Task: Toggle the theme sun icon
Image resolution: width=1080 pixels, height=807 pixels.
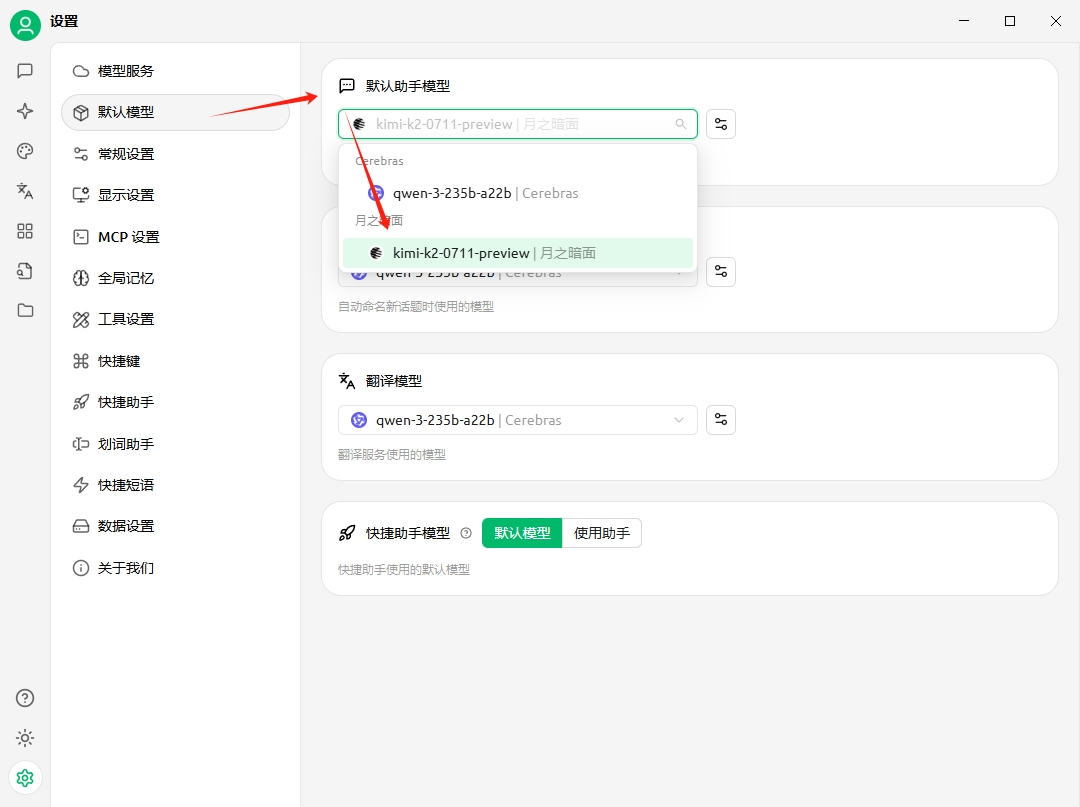Action: tap(25, 738)
